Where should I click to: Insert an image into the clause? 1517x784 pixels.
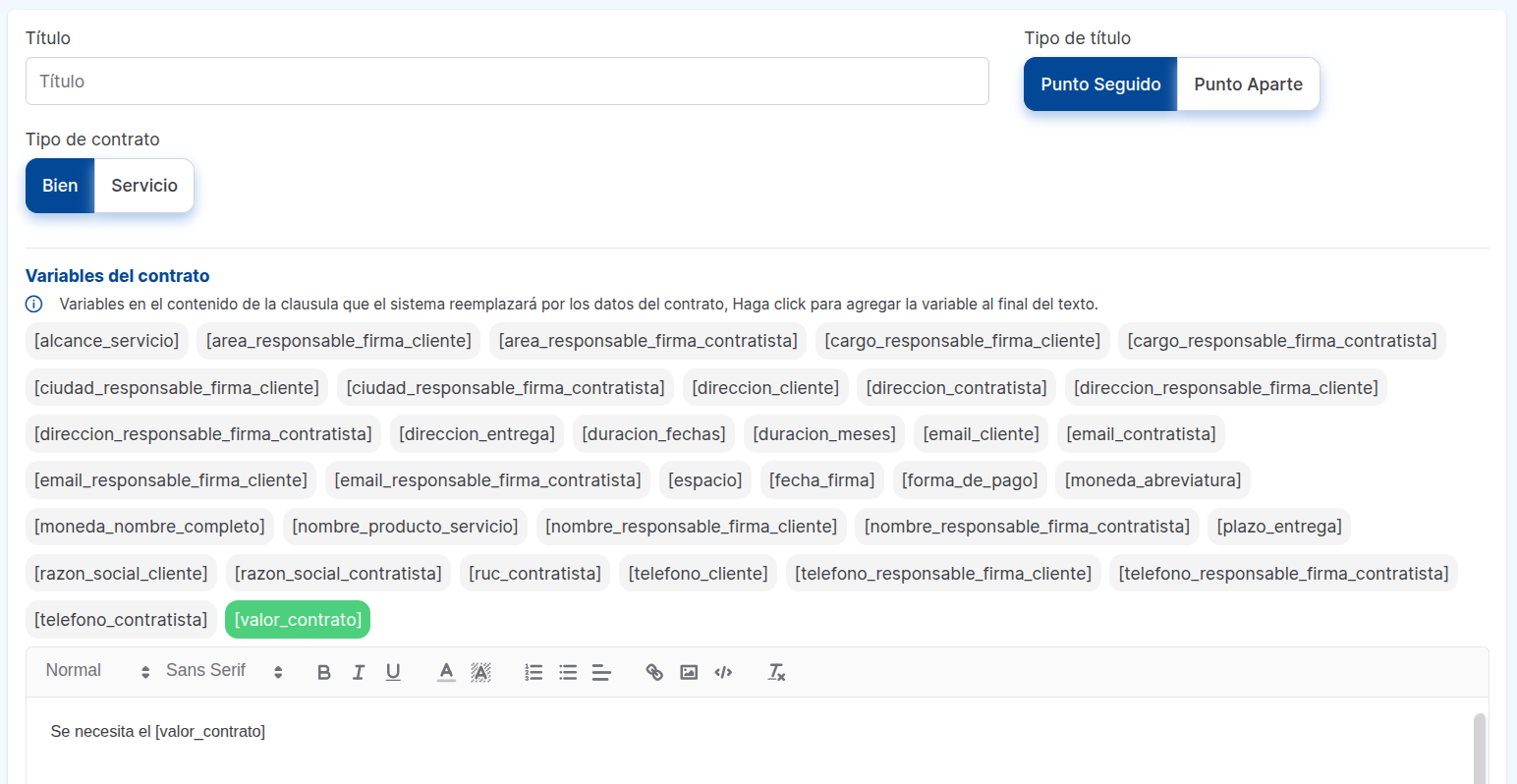[689, 673]
